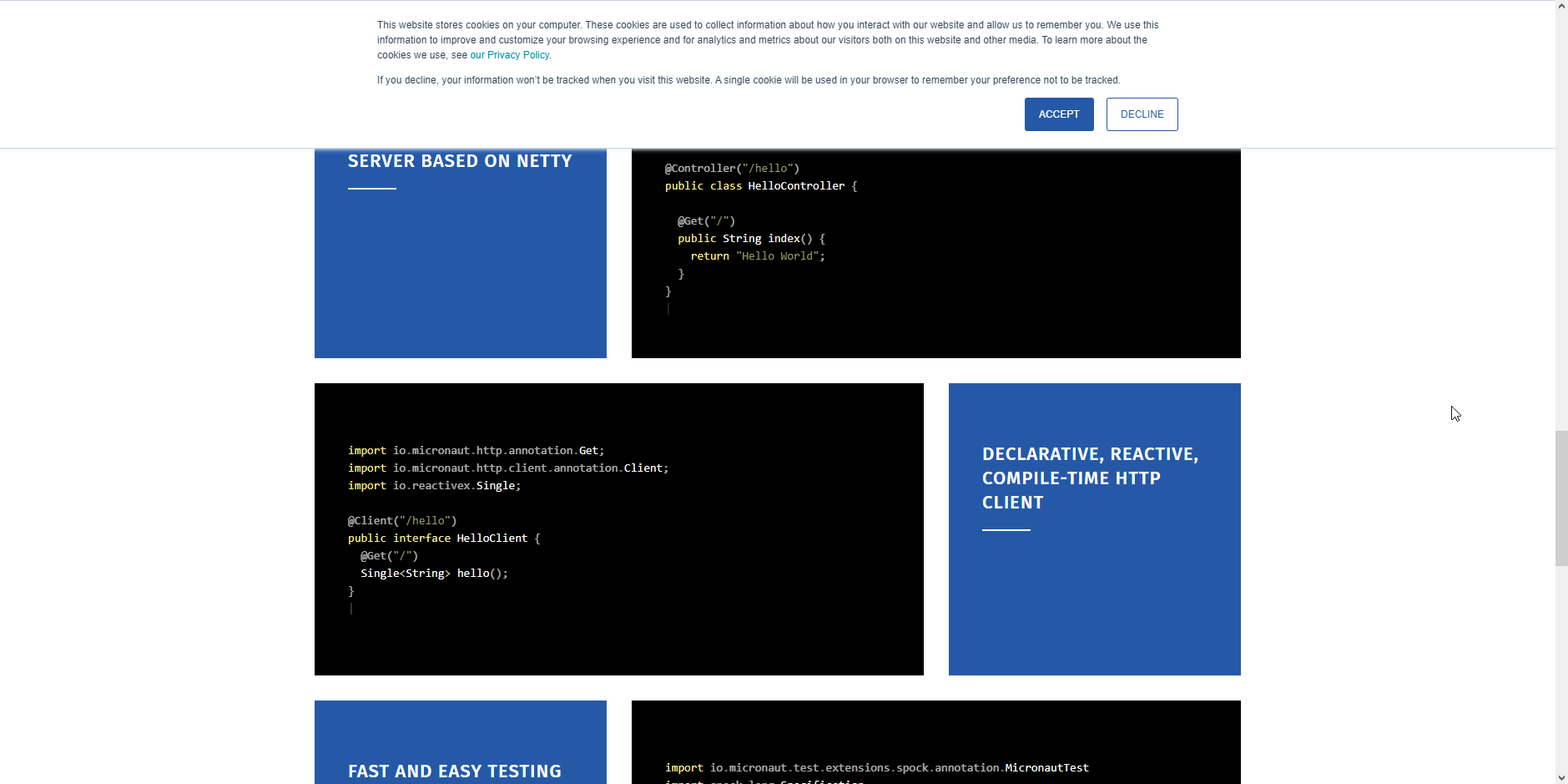Click the @Client("/hello") annotation line

click(402, 521)
